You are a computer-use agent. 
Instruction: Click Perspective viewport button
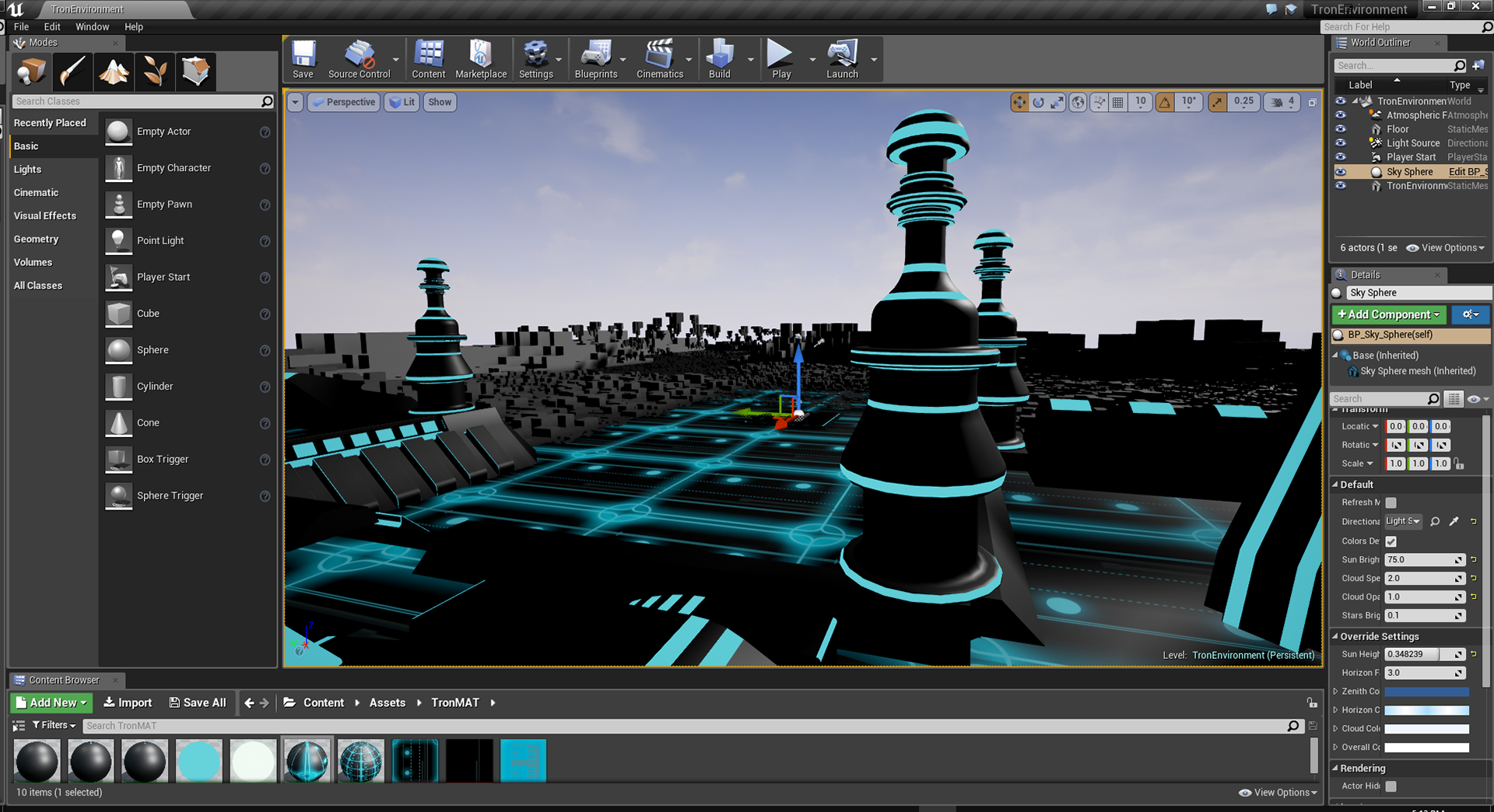(344, 102)
